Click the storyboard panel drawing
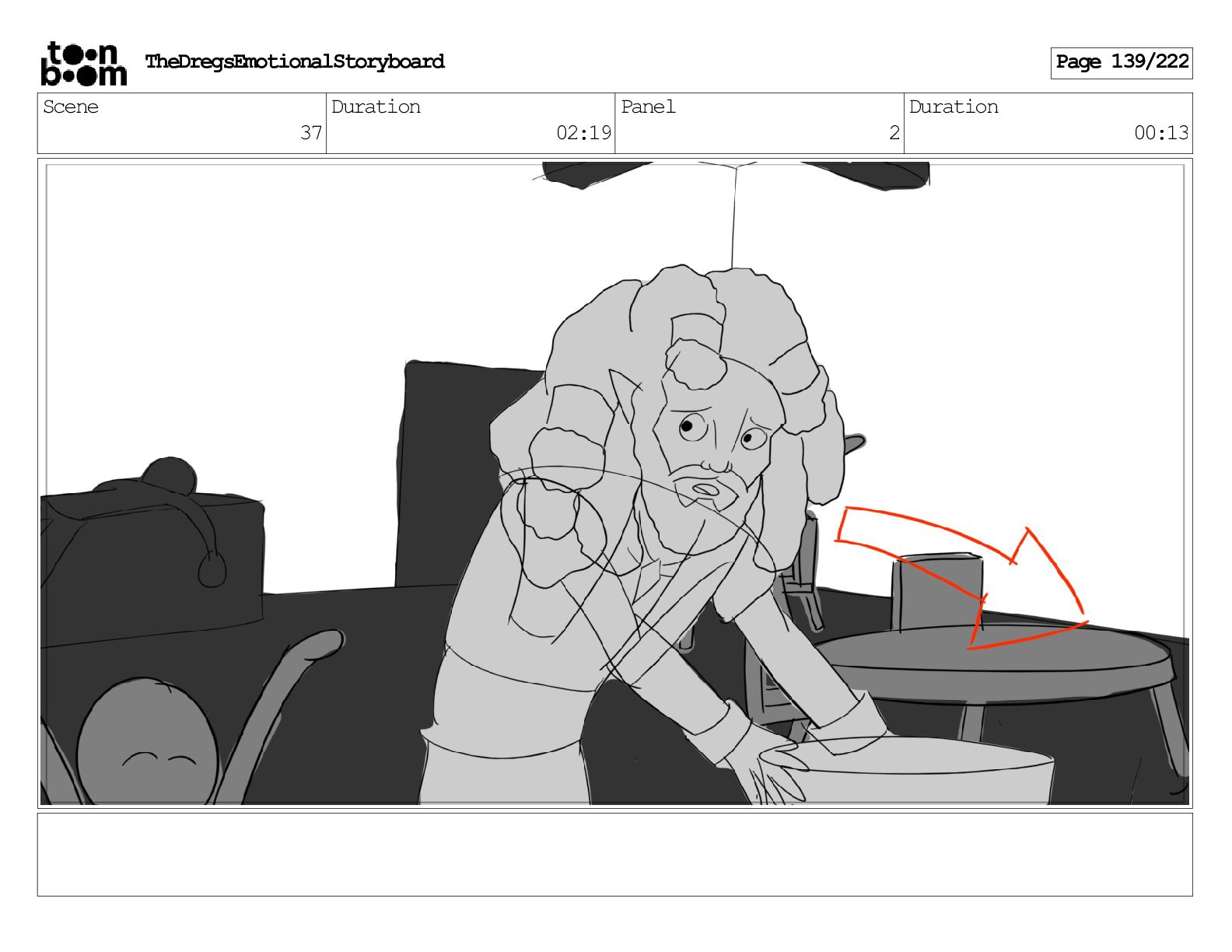The height and width of the screenshot is (952, 1232). pos(615,483)
